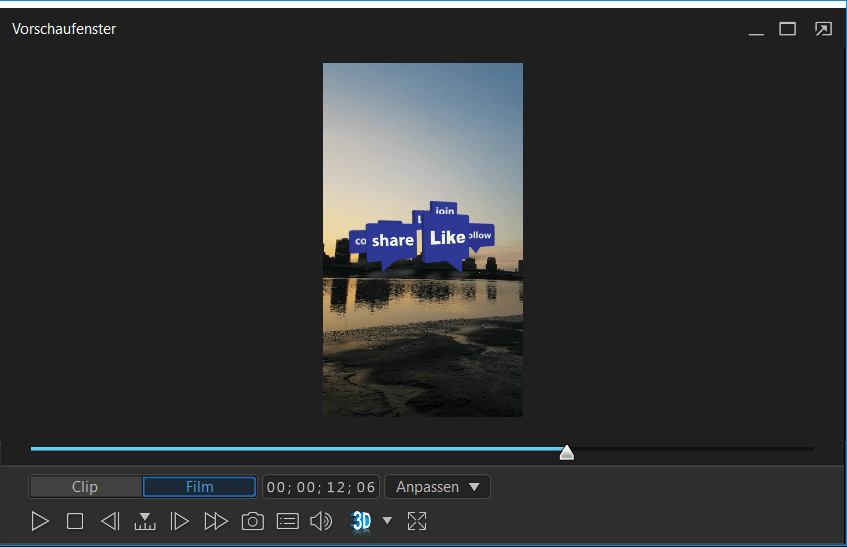The height and width of the screenshot is (547, 847).
Task: Undock the Vorschaufenster preview window
Action: [823, 29]
